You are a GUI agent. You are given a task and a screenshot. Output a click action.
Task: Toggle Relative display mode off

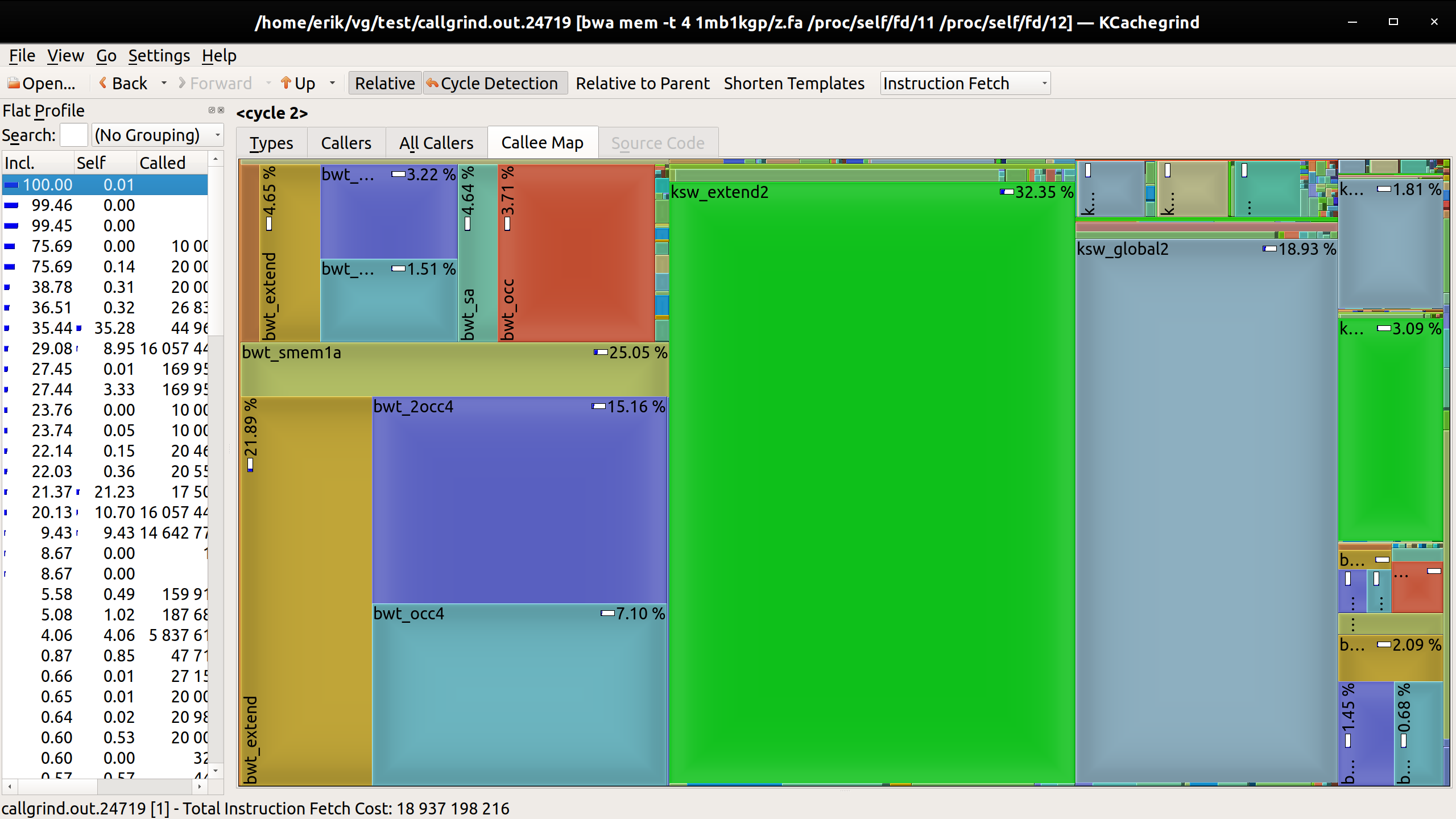[x=384, y=82]
